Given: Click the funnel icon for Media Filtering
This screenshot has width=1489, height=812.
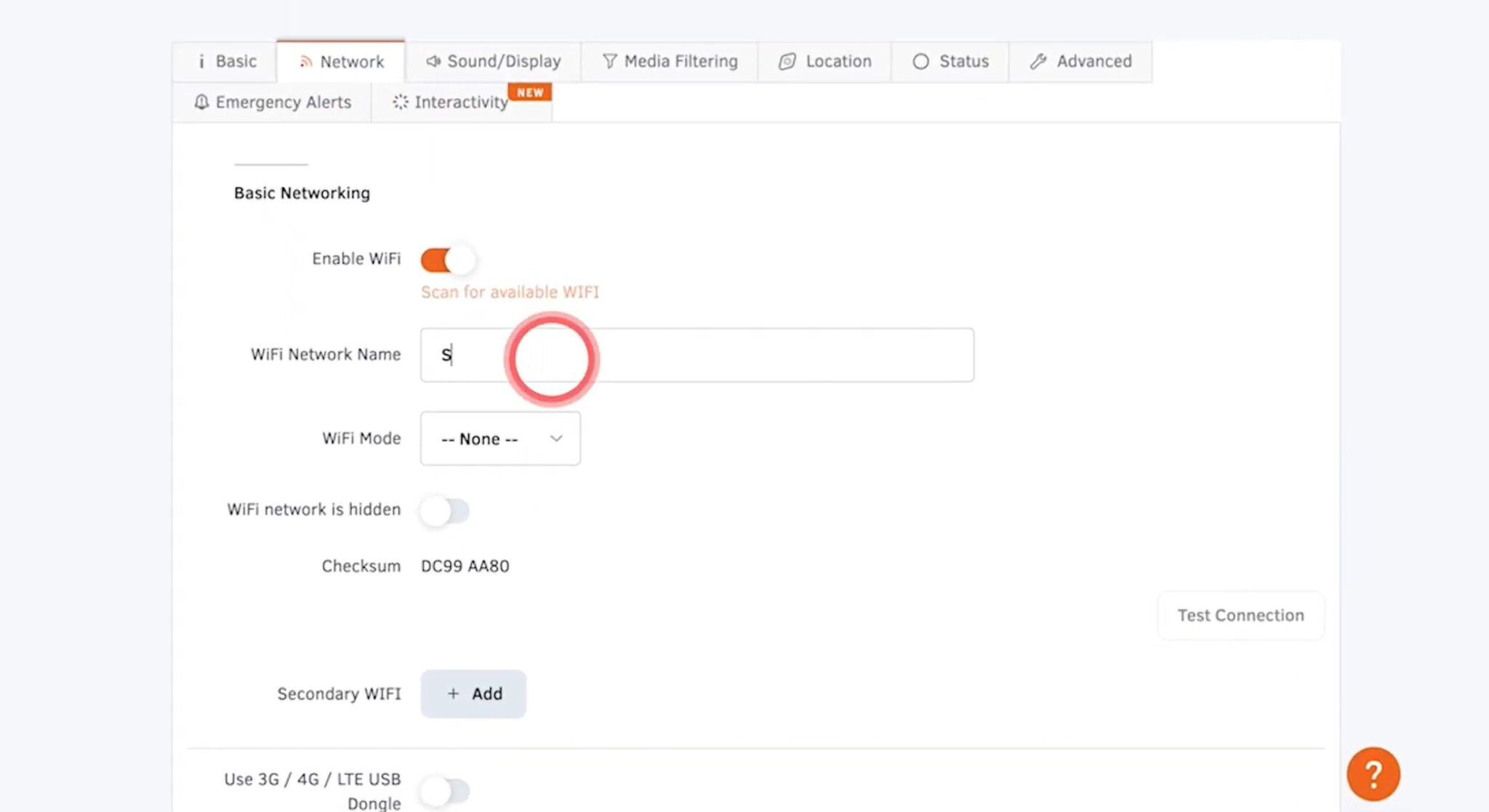Looking at the screenshot, I should coord(609,61).
